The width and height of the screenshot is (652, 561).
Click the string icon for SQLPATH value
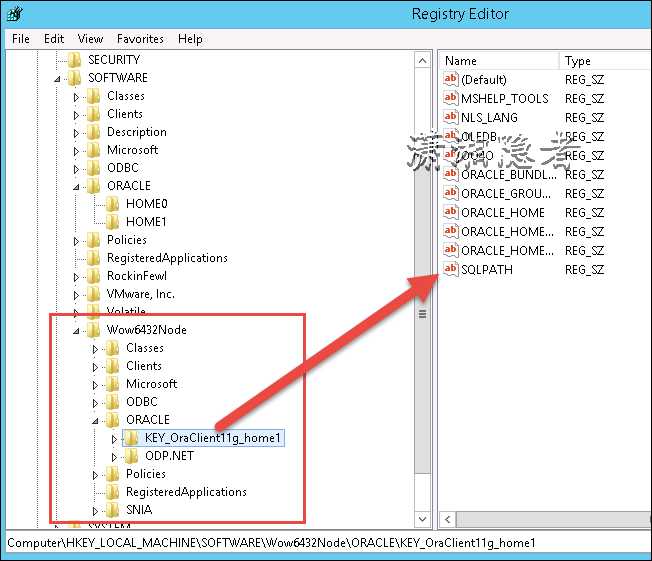[x=451, y=269]
